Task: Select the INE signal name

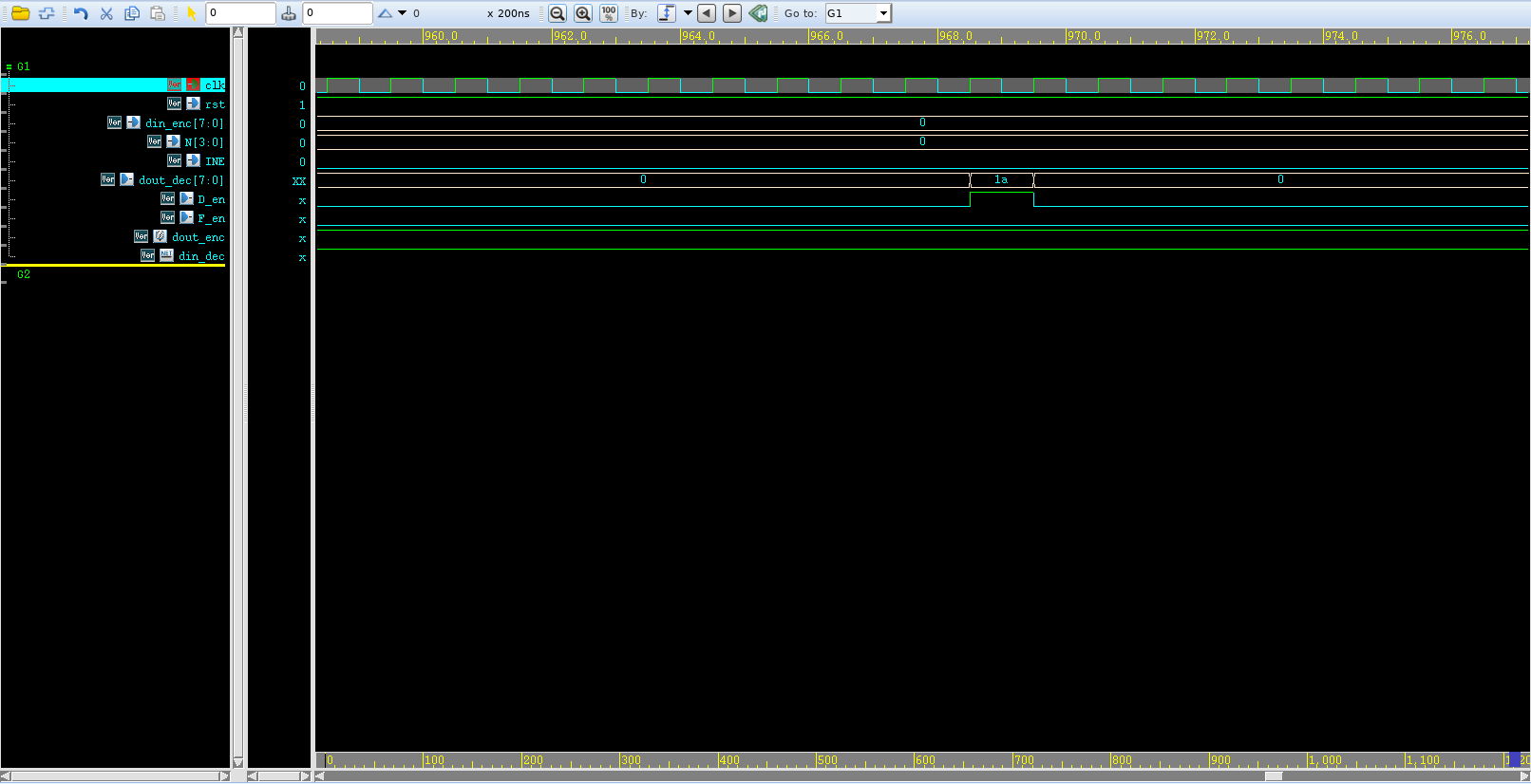Action: point(215,161)
